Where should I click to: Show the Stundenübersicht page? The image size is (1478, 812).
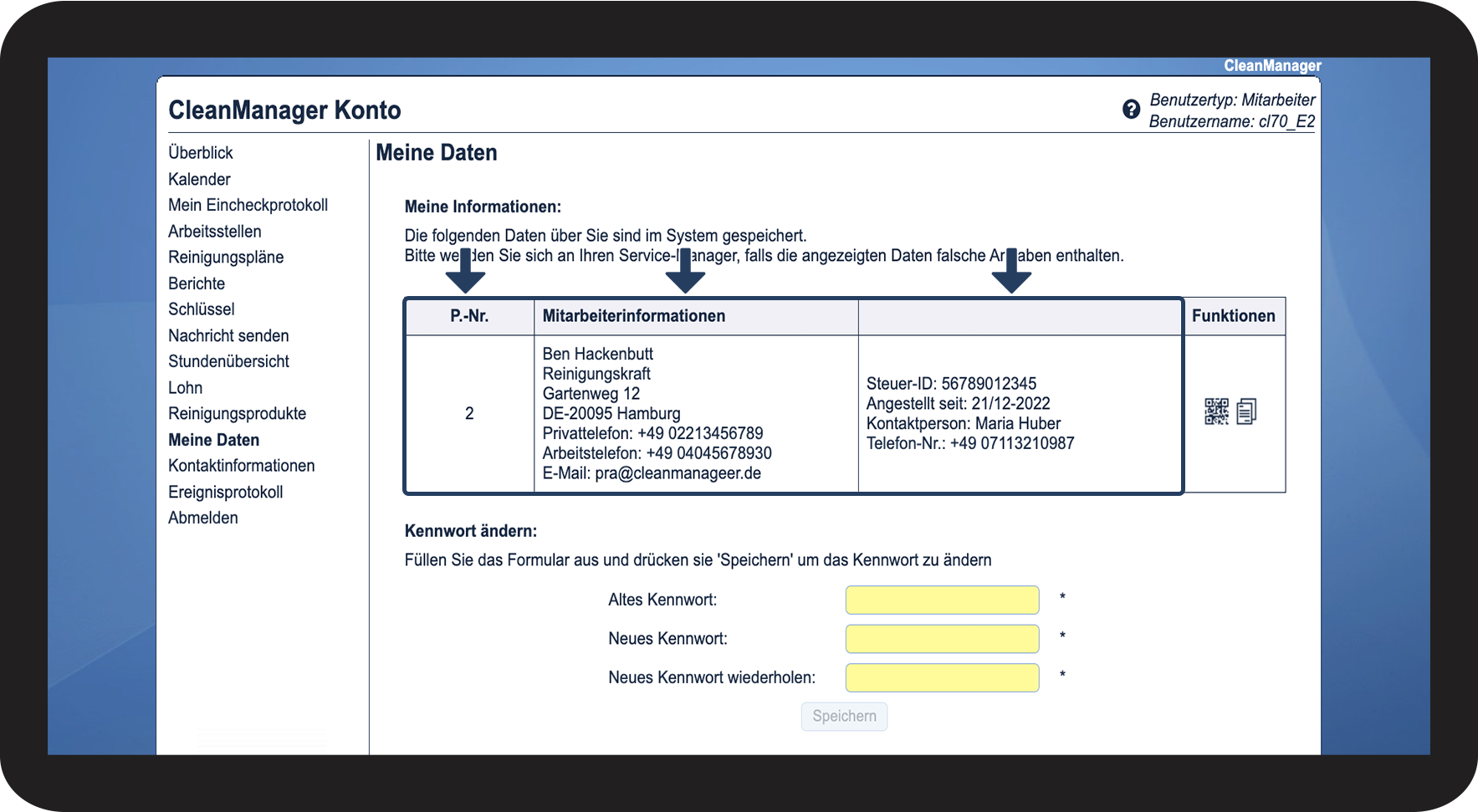[x=228, y=362]
